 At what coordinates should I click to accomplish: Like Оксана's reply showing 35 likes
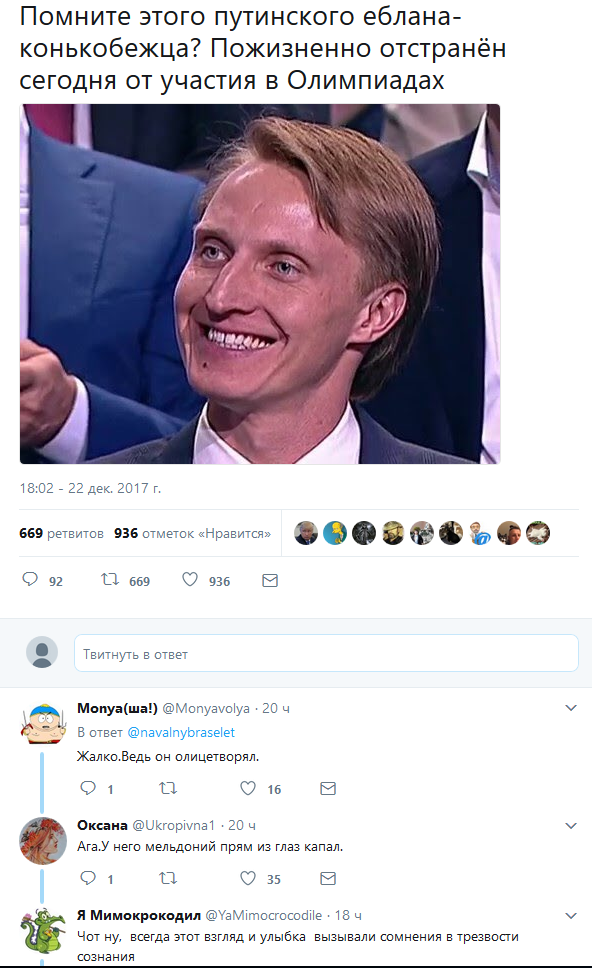248,878
